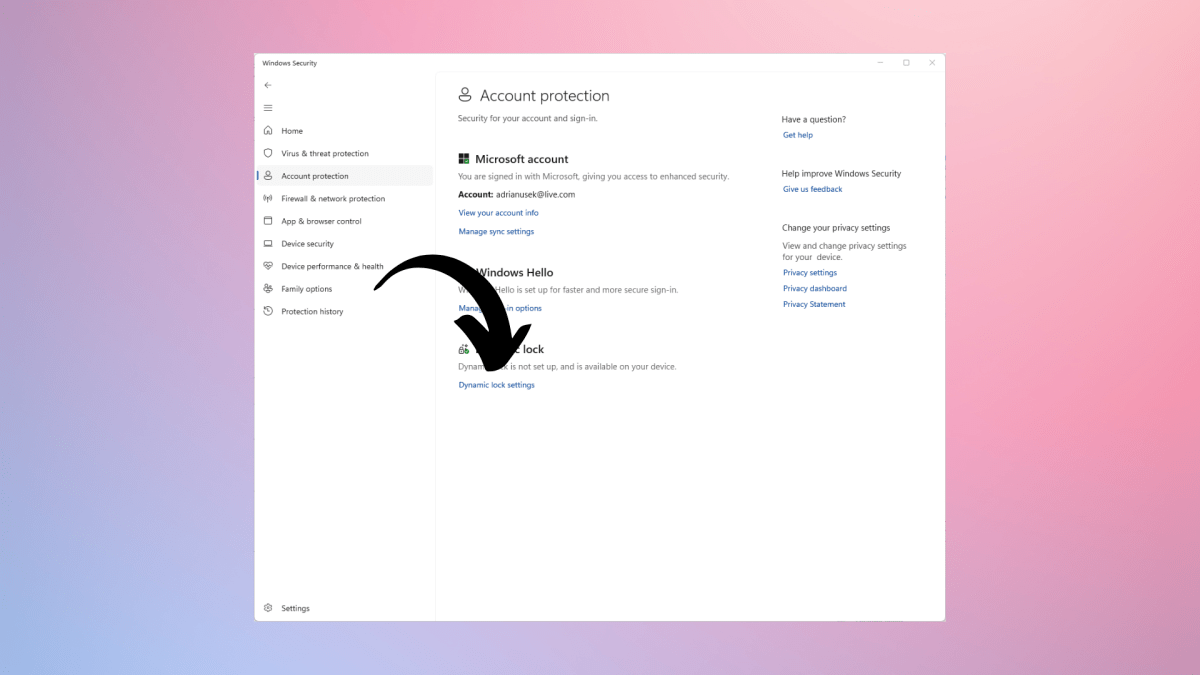
Task: Open the Privacy Statement link
Action: coord(814,304)
